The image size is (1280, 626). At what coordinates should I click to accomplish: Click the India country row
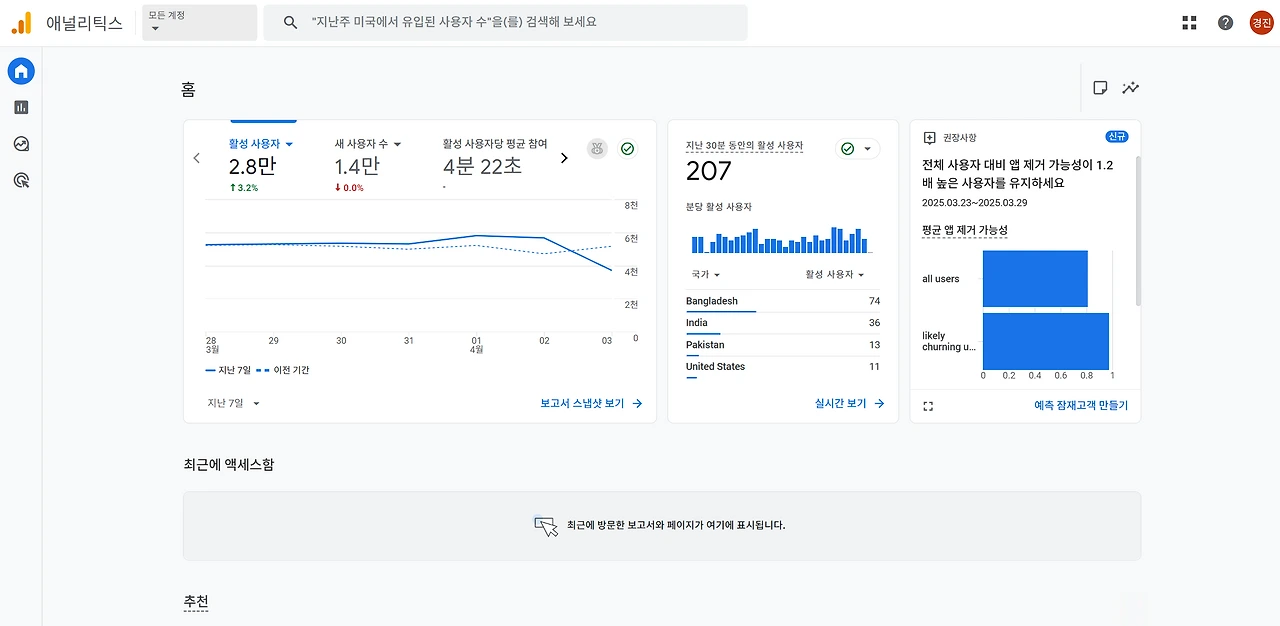point(783,323)
